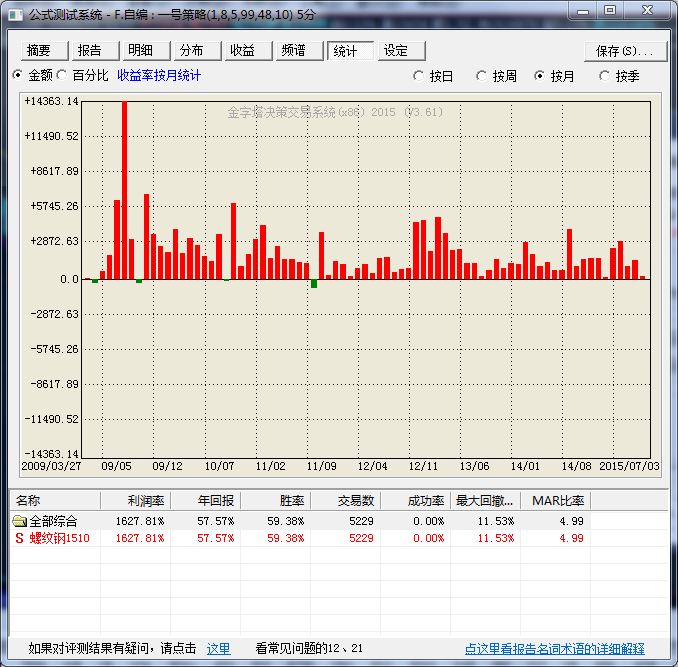Click the folder icon beside 全部综合
The image size is (678, 667).
click(19, 521)
